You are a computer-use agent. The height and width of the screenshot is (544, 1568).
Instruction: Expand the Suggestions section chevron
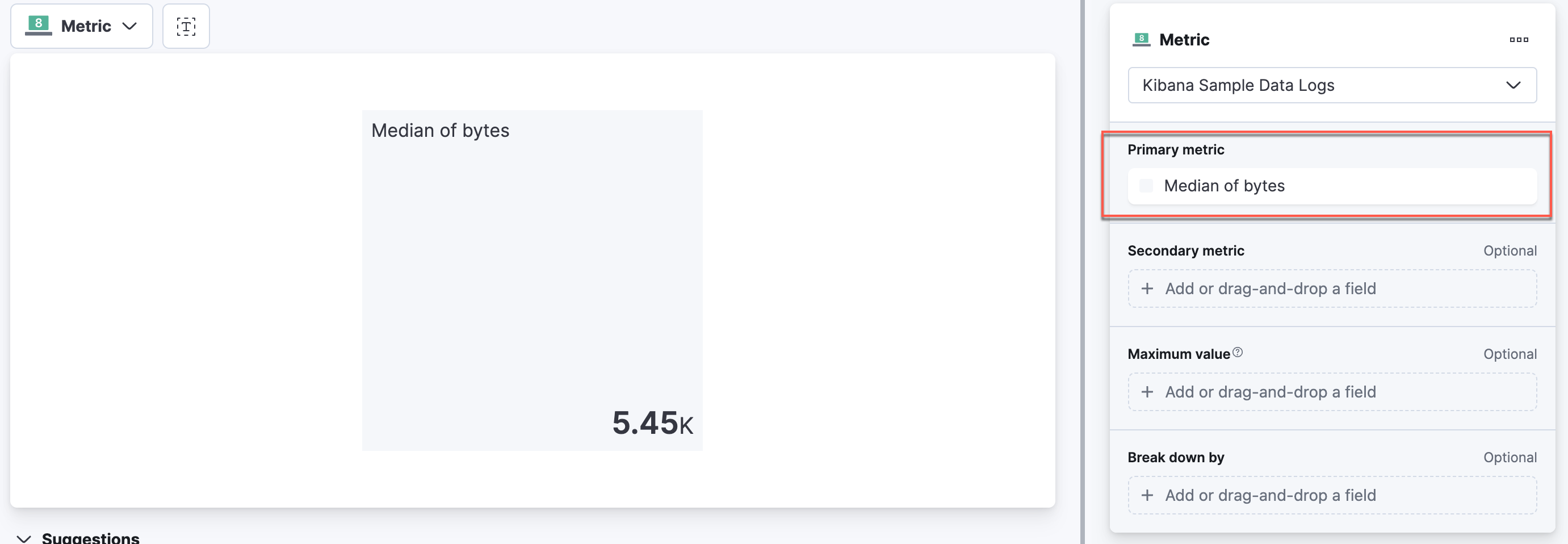(24, 538)
